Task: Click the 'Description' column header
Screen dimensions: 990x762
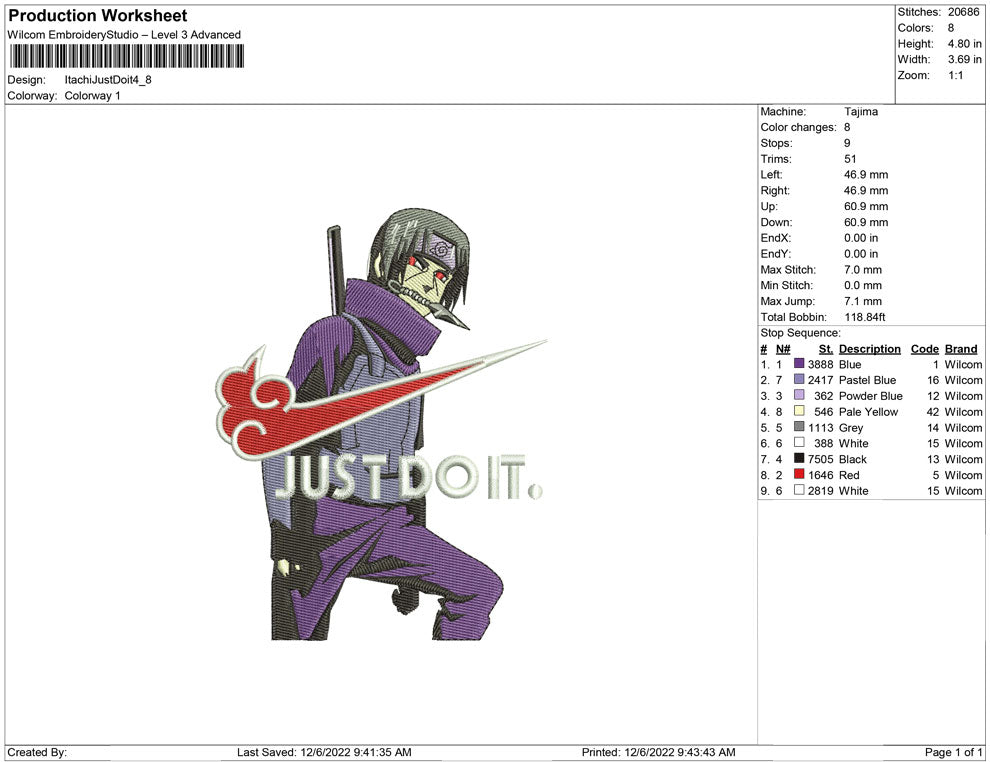Action: [x=869, y=349]
